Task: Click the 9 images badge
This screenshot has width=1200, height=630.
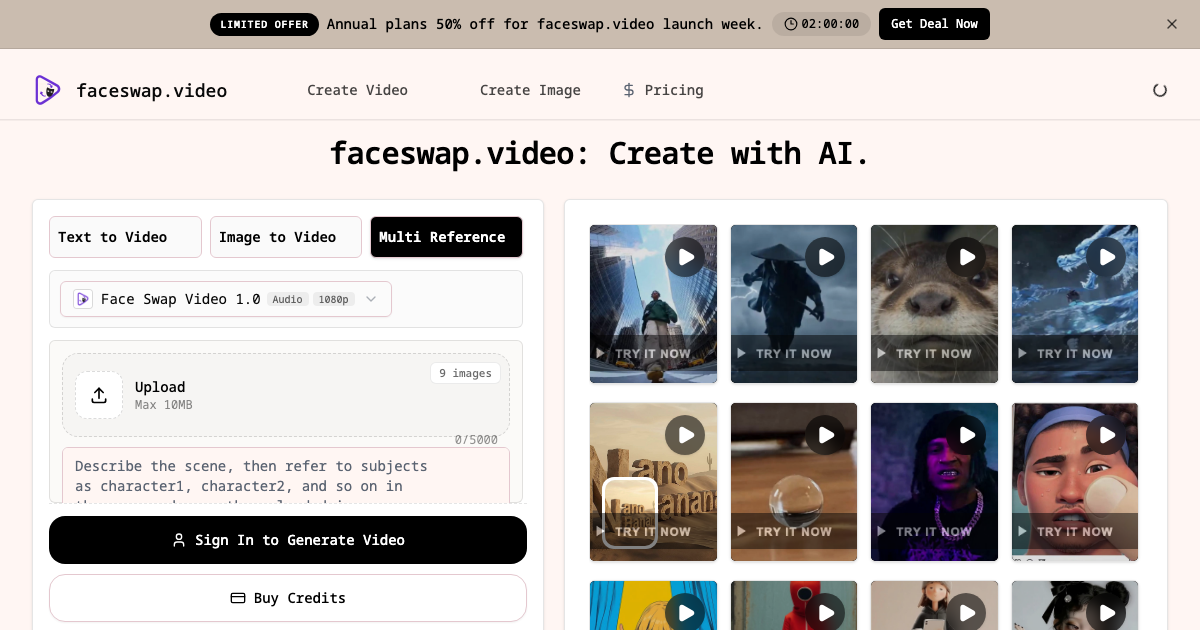Action: (x=465, y=373)
